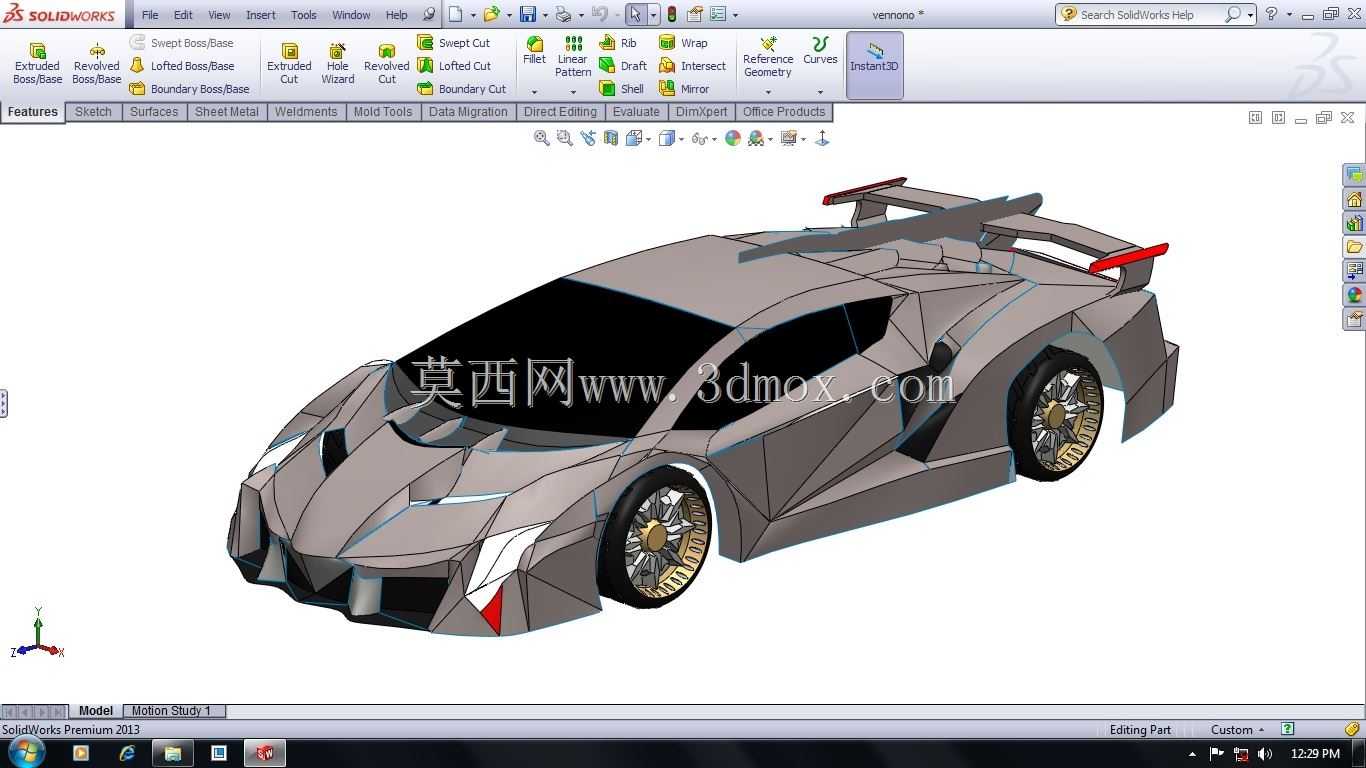
Task: Click the Windows Explorer taskbar icon
Action: point(173,753)
